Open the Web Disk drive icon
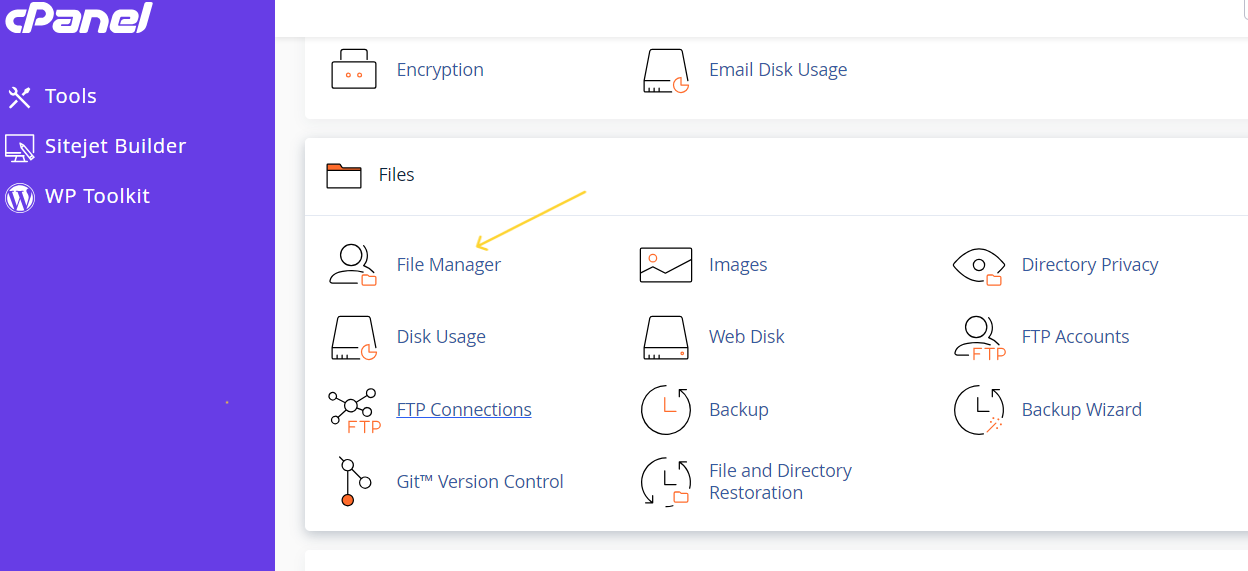 666,338
